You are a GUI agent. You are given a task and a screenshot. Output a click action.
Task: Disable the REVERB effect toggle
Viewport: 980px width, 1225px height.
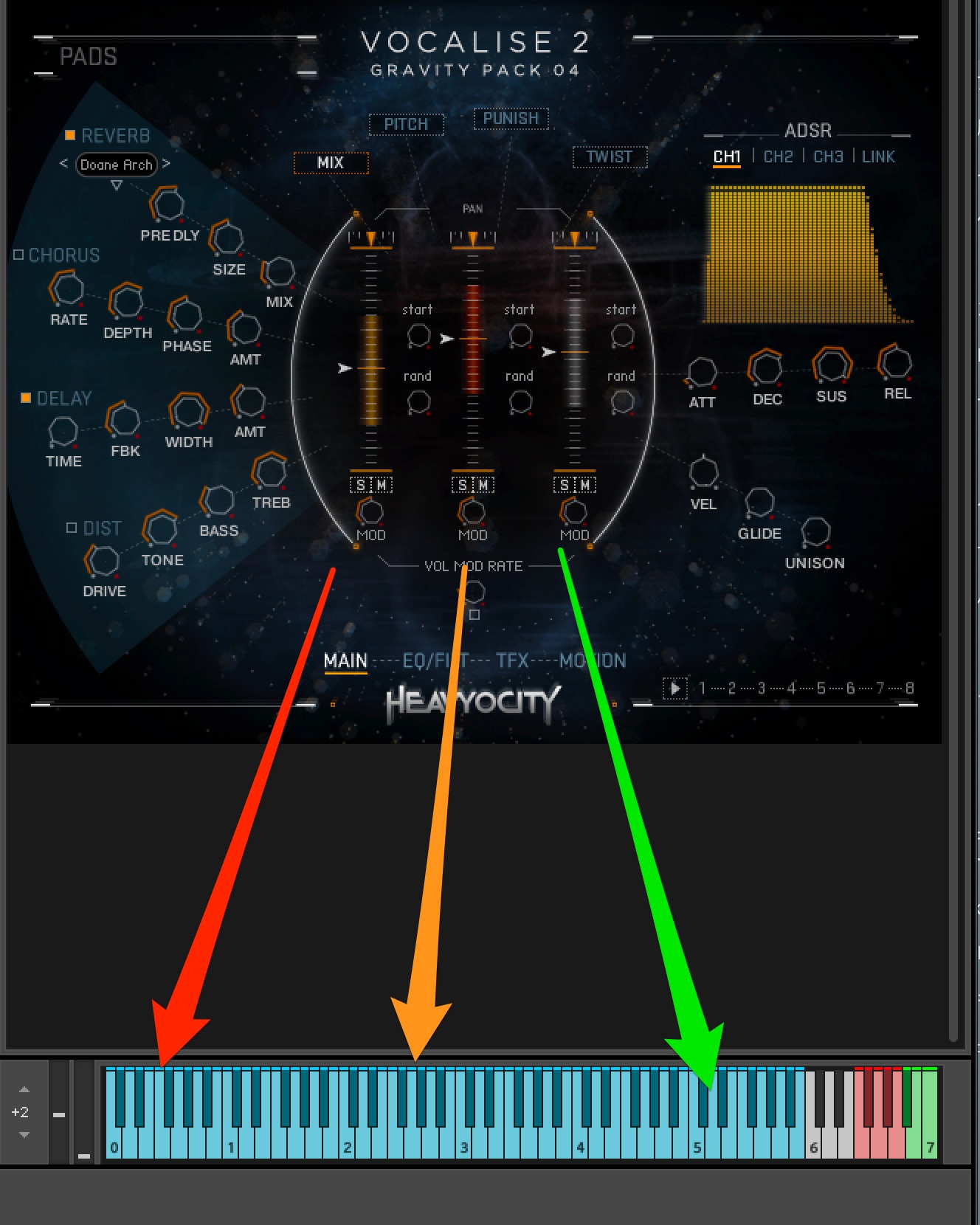tap(70, 135)
